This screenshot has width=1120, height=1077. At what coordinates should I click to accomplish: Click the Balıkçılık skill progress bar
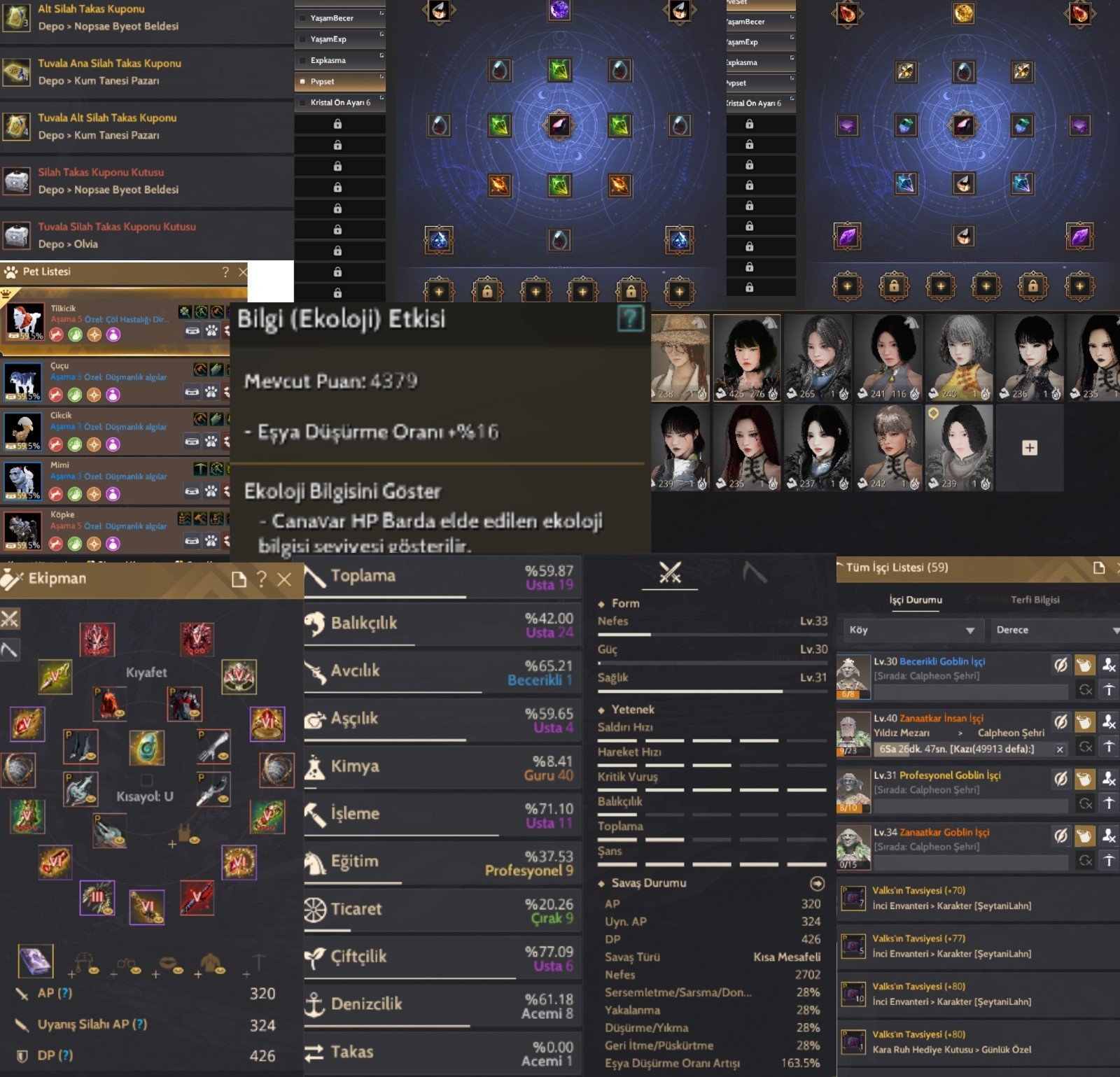442,645
